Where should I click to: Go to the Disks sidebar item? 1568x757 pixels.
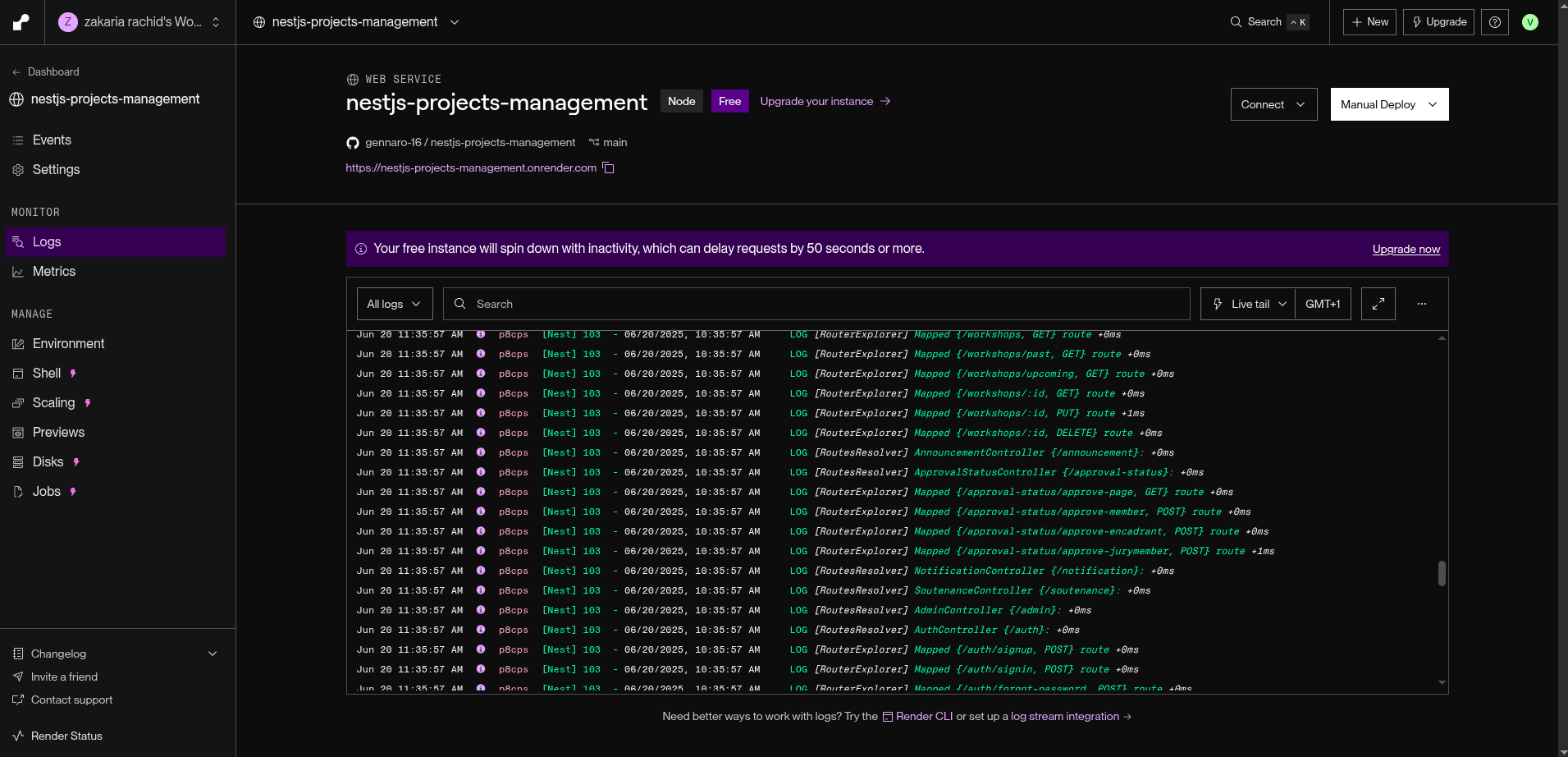[x=48, y=462]
